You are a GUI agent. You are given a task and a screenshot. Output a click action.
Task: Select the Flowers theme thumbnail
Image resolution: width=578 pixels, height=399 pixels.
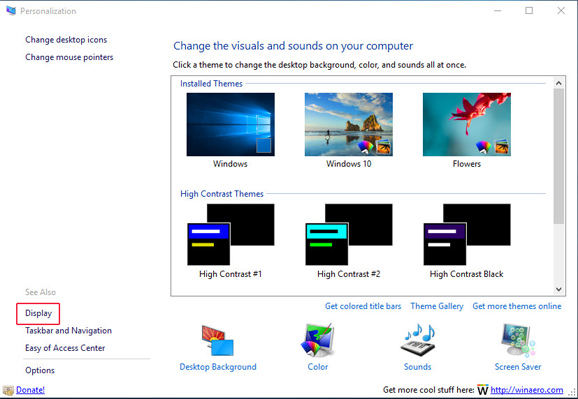[x=467, y=124]
